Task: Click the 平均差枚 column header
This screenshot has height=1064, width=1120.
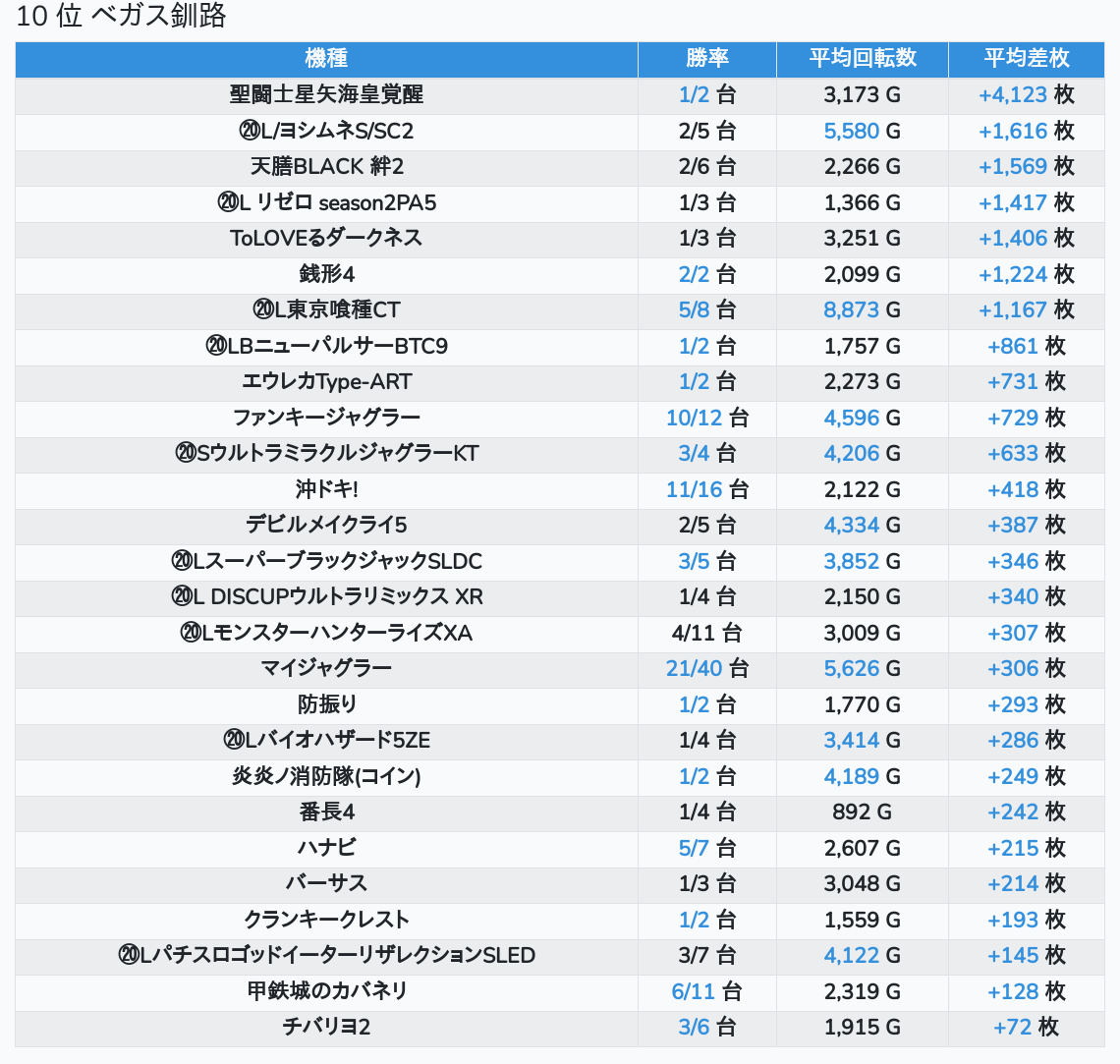Action: (1027, 58)
